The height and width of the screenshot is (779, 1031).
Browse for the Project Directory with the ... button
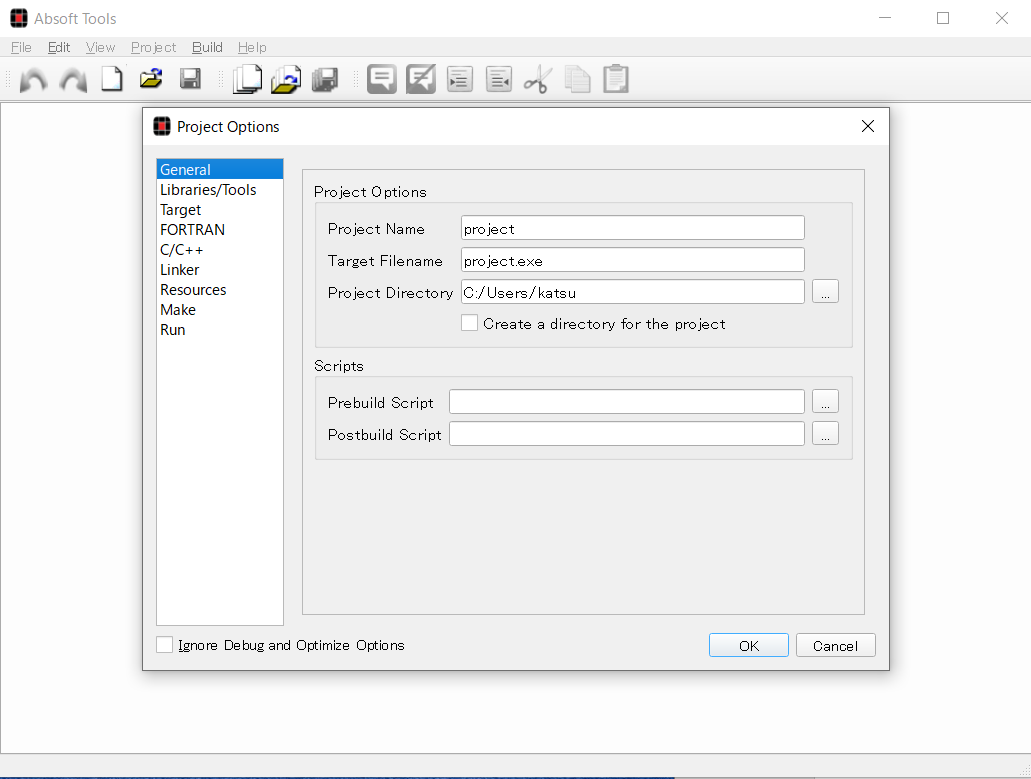825,291
